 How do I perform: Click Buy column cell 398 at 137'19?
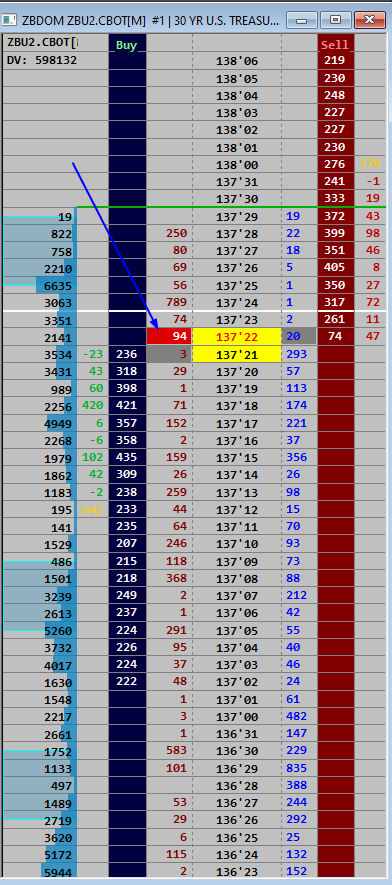coord(127,388)
